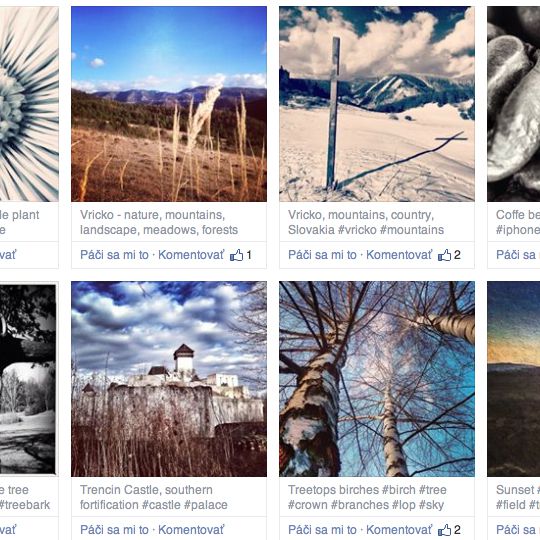This screenshot has width=540, height=540.
Task: Comment on the Vricko Slovakia snow photo
Action: coord(399,255)
